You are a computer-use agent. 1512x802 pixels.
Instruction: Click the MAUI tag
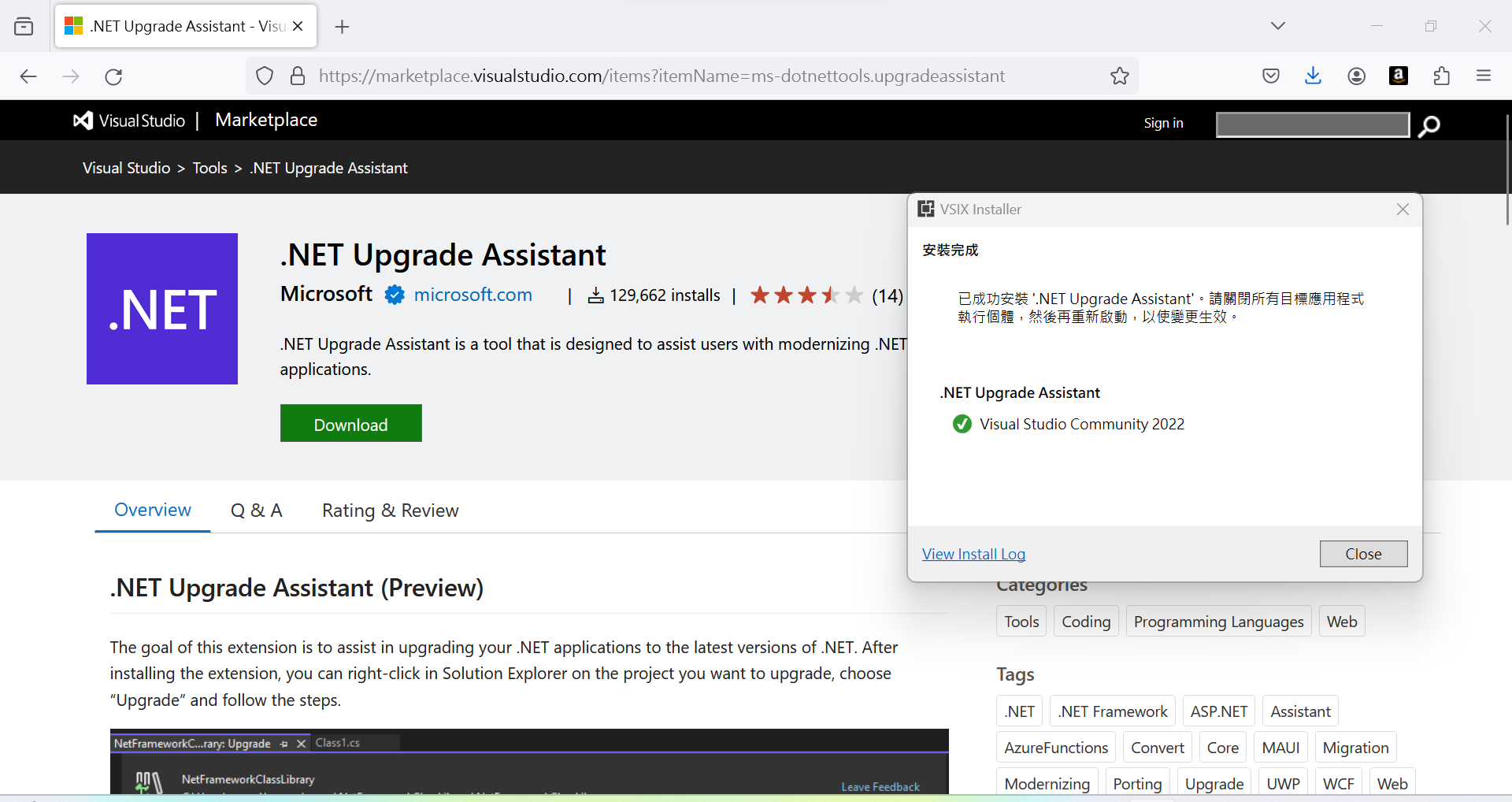point(1280,748)
